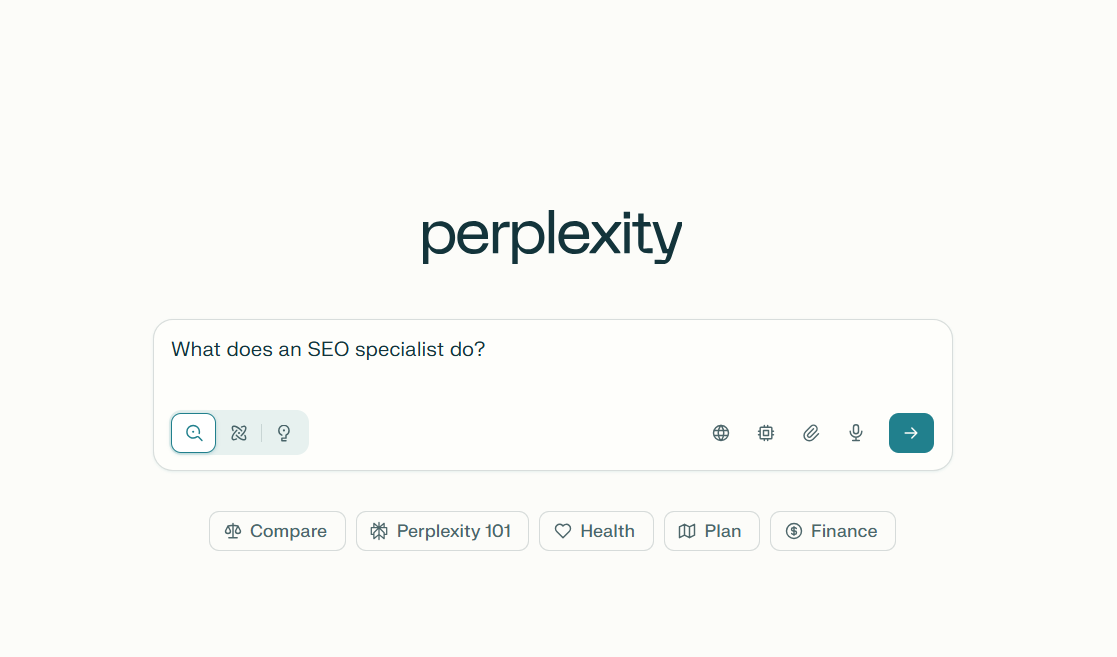Enable Reasoning mode with the lightbulb icon
This screenshot has width=1117, height=657.
[284, 433]
